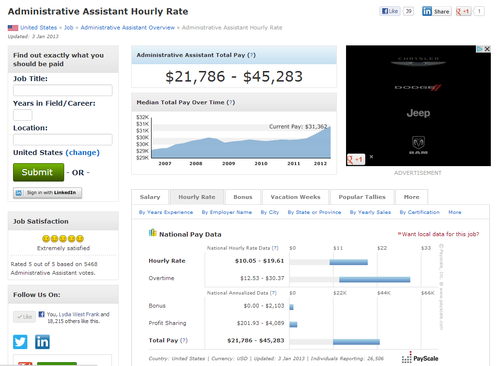Switch to the Salary tab
The image size is (500, 366).
150,197
